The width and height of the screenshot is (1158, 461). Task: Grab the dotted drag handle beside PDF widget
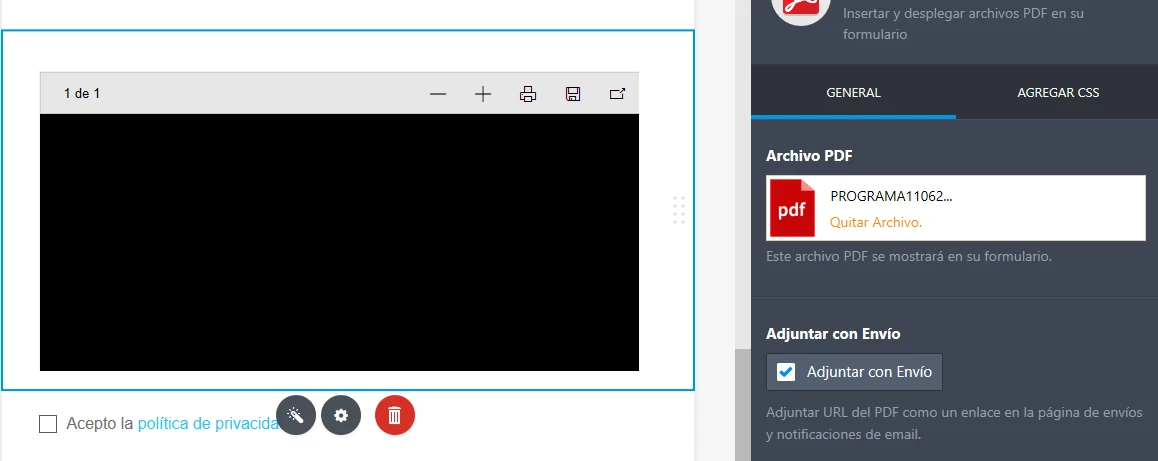pos(679,210)
